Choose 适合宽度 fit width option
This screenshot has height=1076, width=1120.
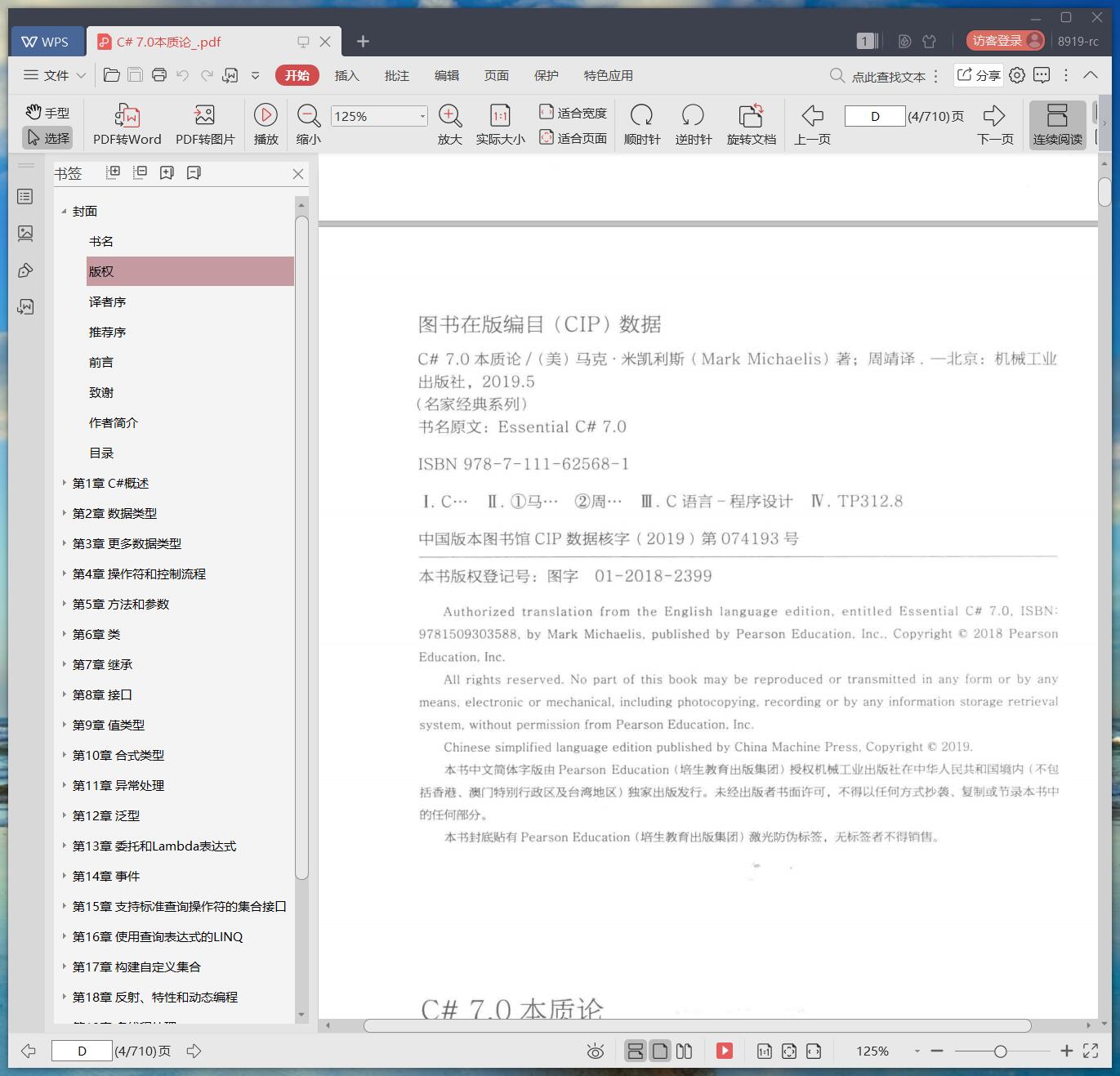[x=573, y=113]
